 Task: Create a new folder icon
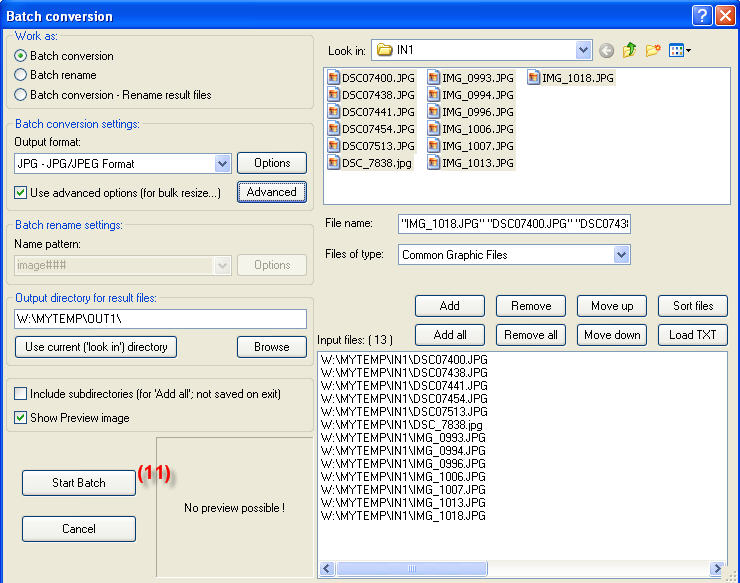coord(653,50)
